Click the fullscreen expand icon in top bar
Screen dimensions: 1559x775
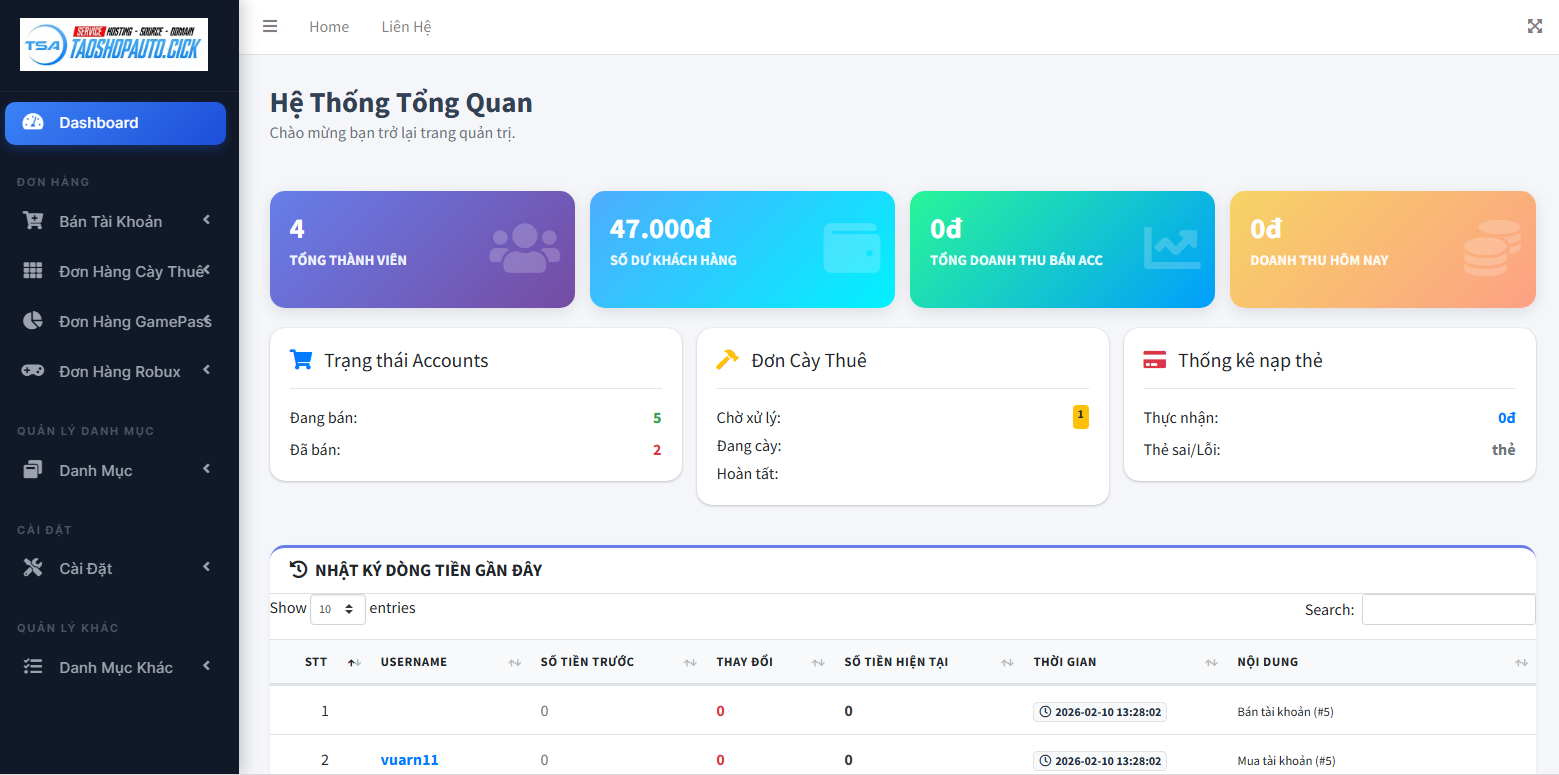[1534, 27]
